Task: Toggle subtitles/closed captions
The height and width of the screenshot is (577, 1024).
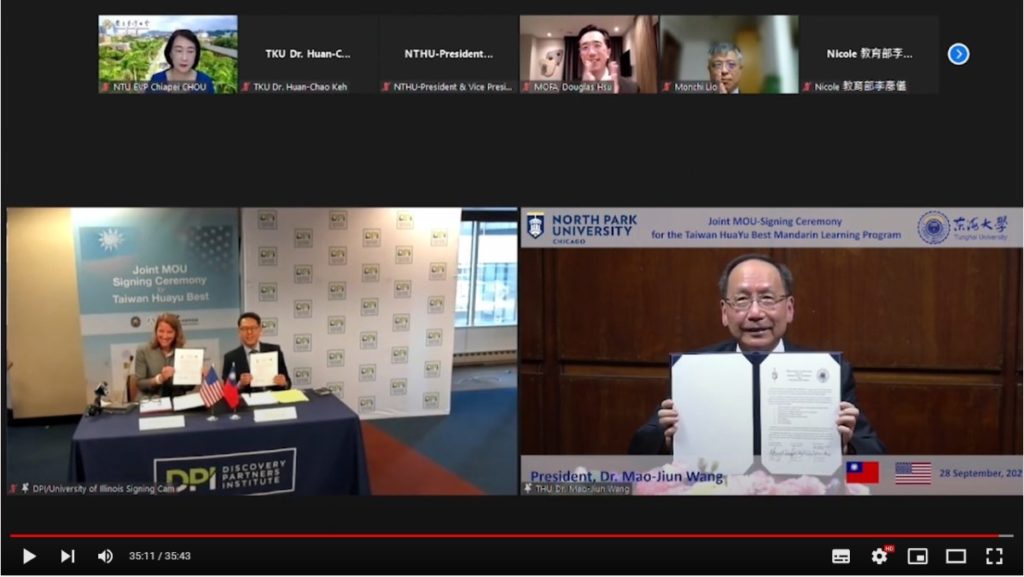Action: (x=841, y=556)
